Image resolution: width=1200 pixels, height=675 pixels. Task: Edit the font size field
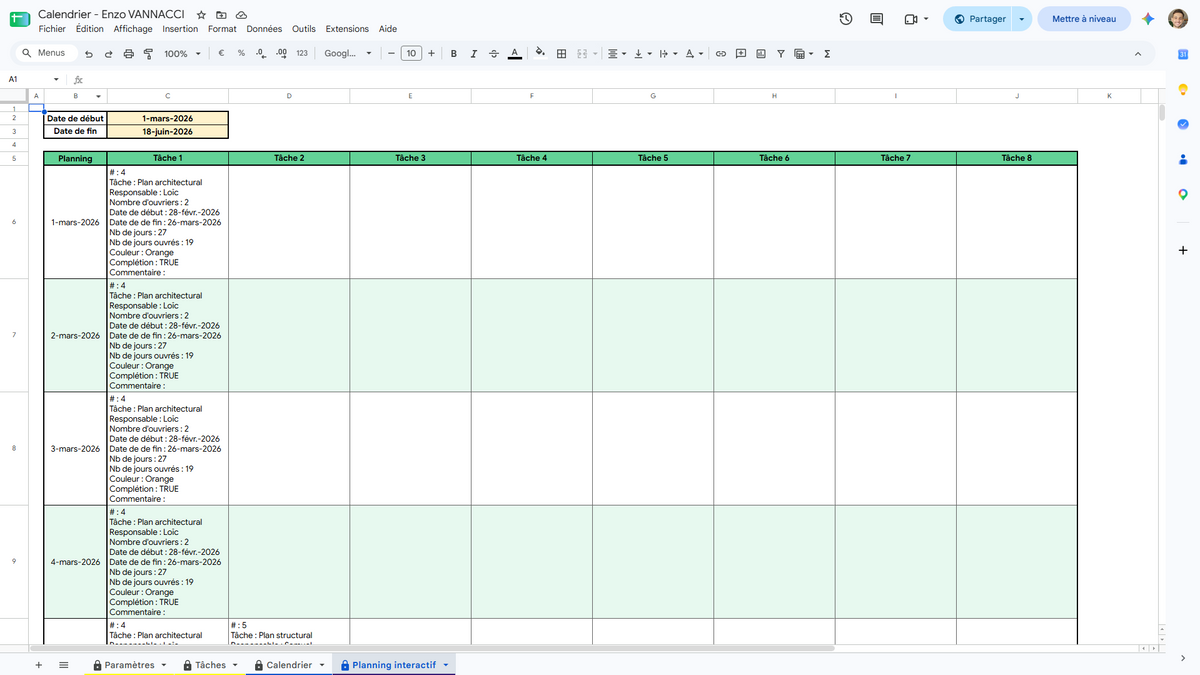[x=411, y=53]
